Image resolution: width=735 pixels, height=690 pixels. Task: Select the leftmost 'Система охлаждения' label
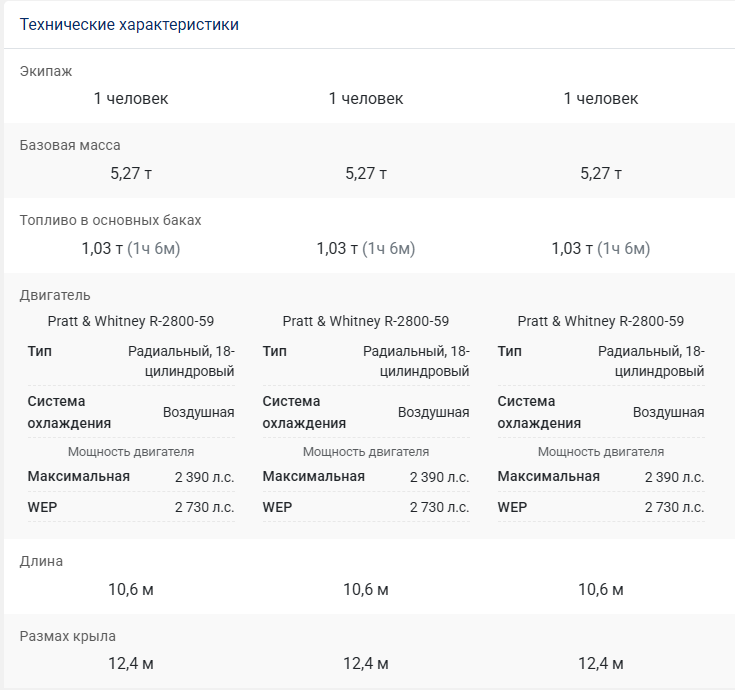(69, 412)
